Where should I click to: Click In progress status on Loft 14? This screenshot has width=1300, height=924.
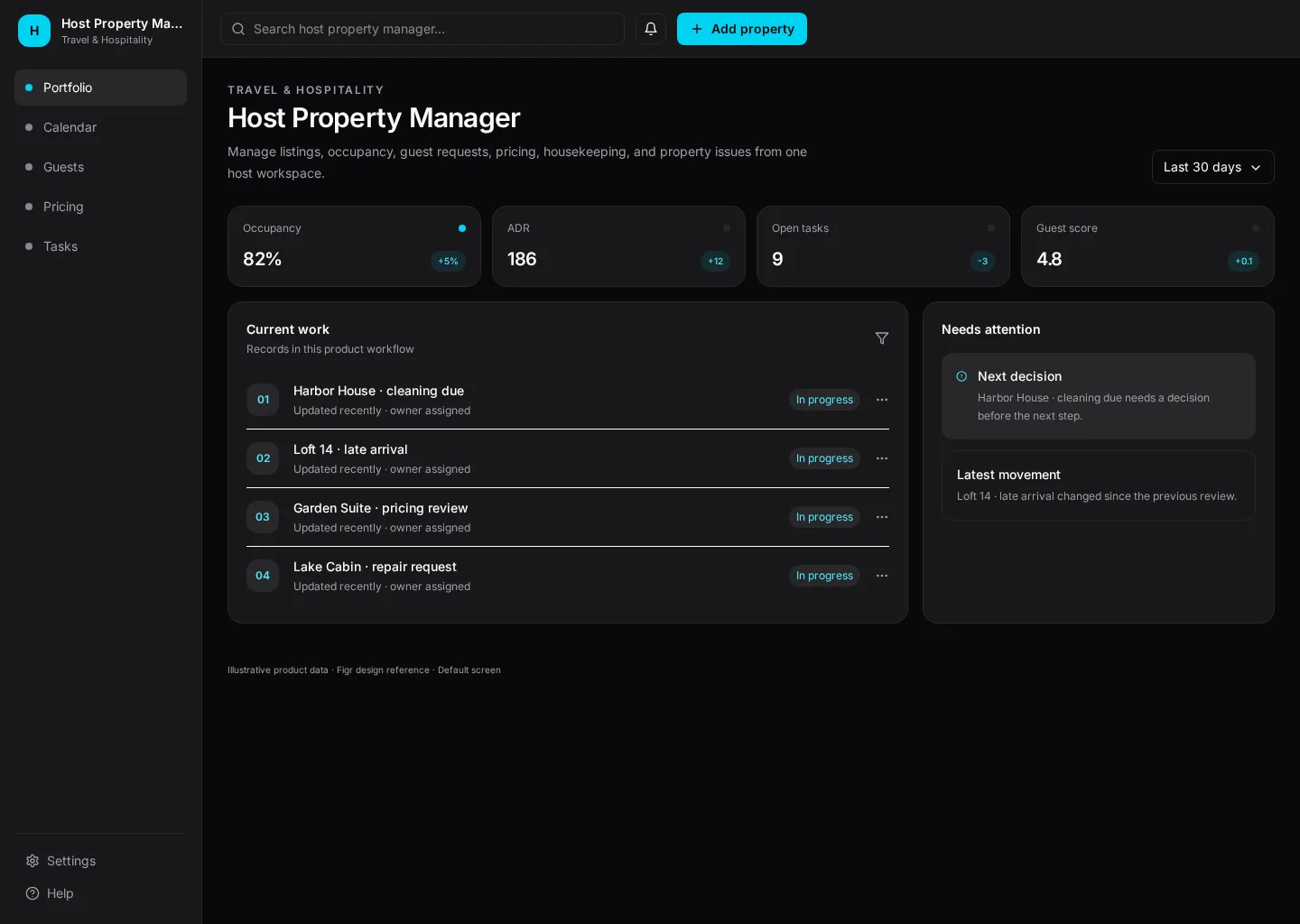pos(824,458)
